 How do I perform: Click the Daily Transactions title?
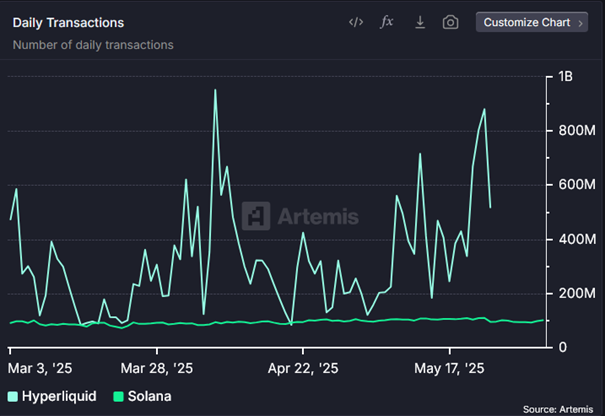[68, 23]
